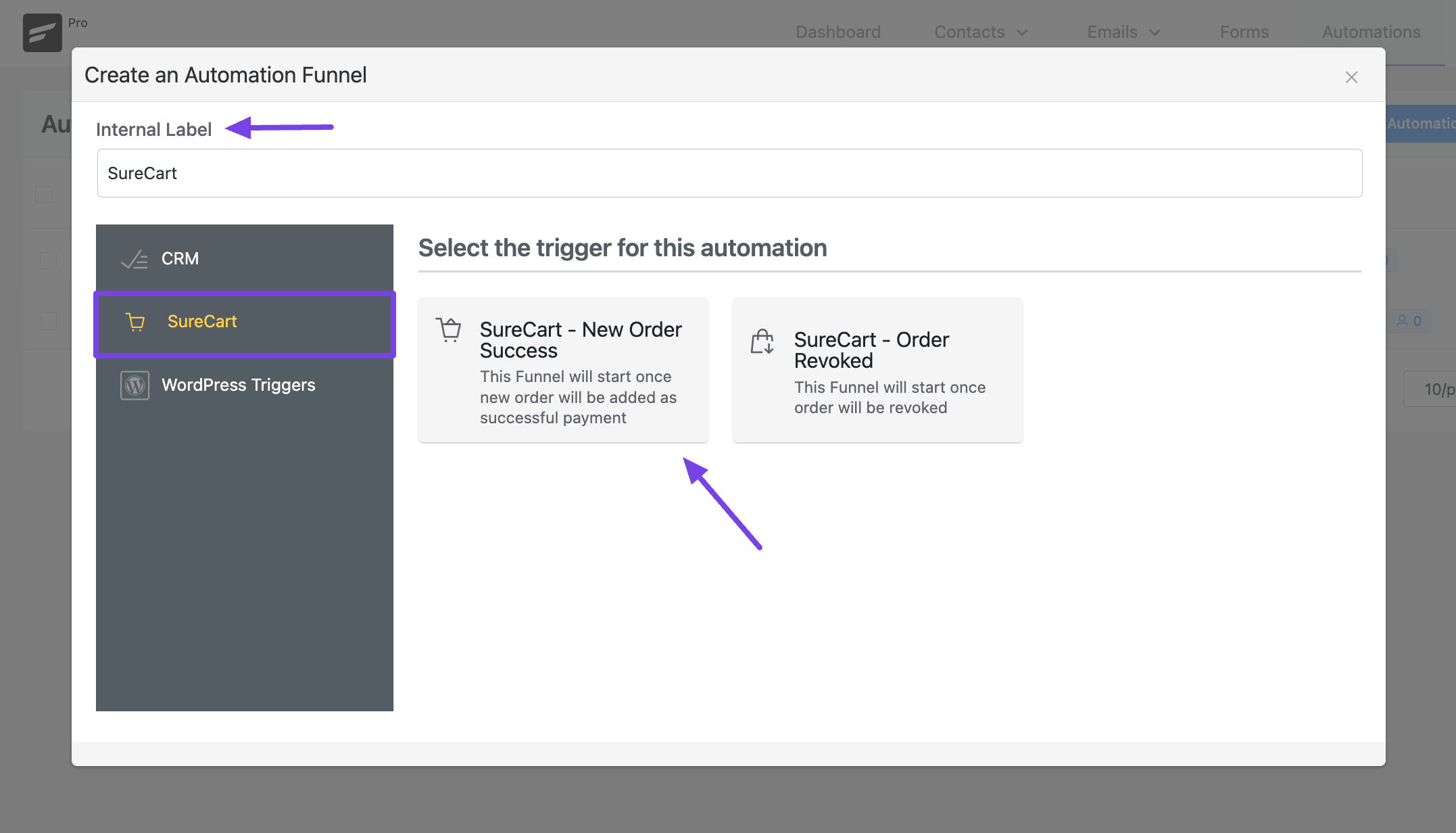Choose SureCart - Order Revoked trigger
The image size is (1456, 833).
click(x=877, y=370)
